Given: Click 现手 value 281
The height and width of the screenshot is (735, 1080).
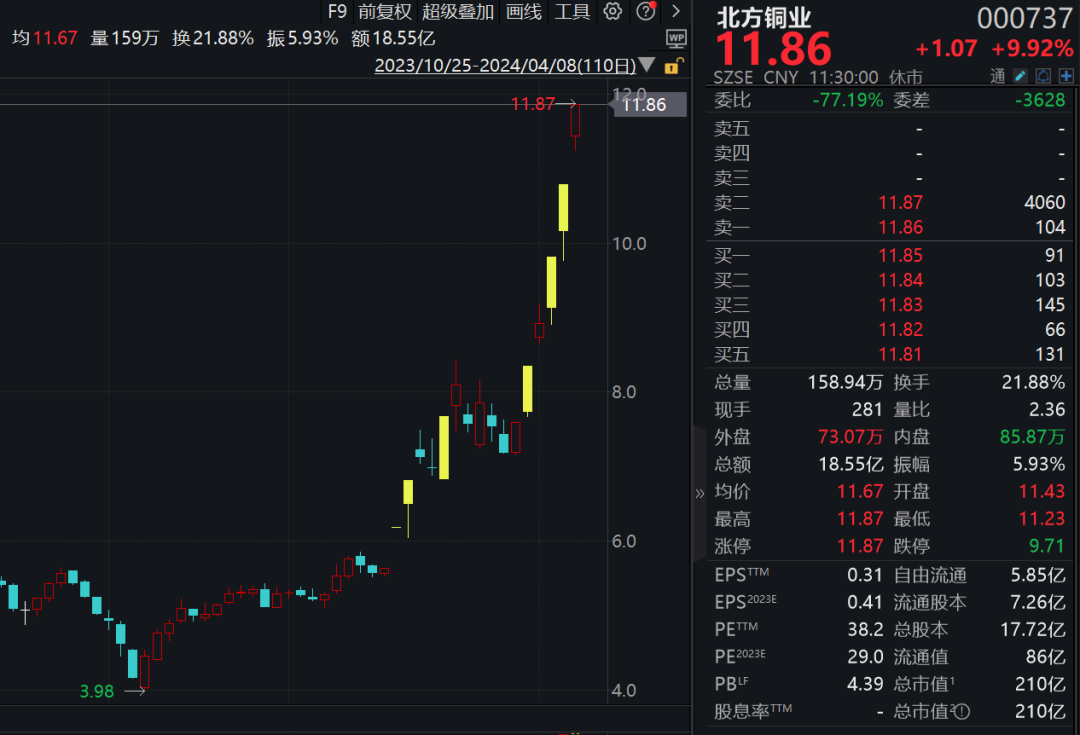Looking at the screenshot, I should coord(867,410).
